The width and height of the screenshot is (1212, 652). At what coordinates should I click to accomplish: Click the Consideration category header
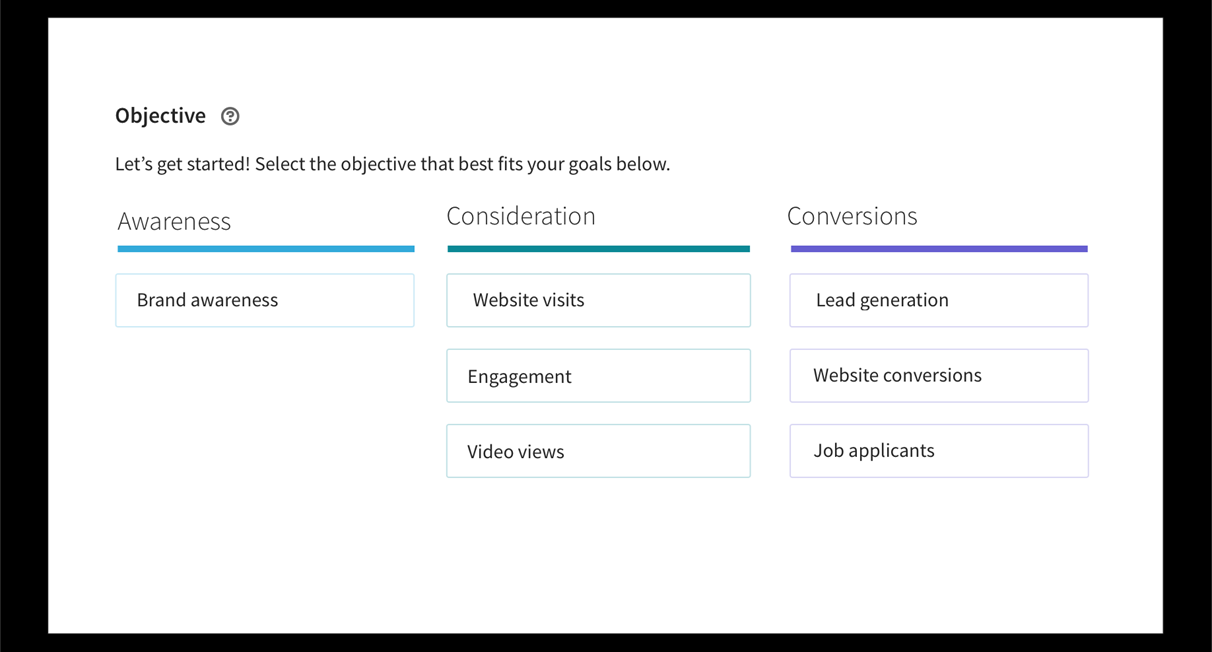coord(521,216)
